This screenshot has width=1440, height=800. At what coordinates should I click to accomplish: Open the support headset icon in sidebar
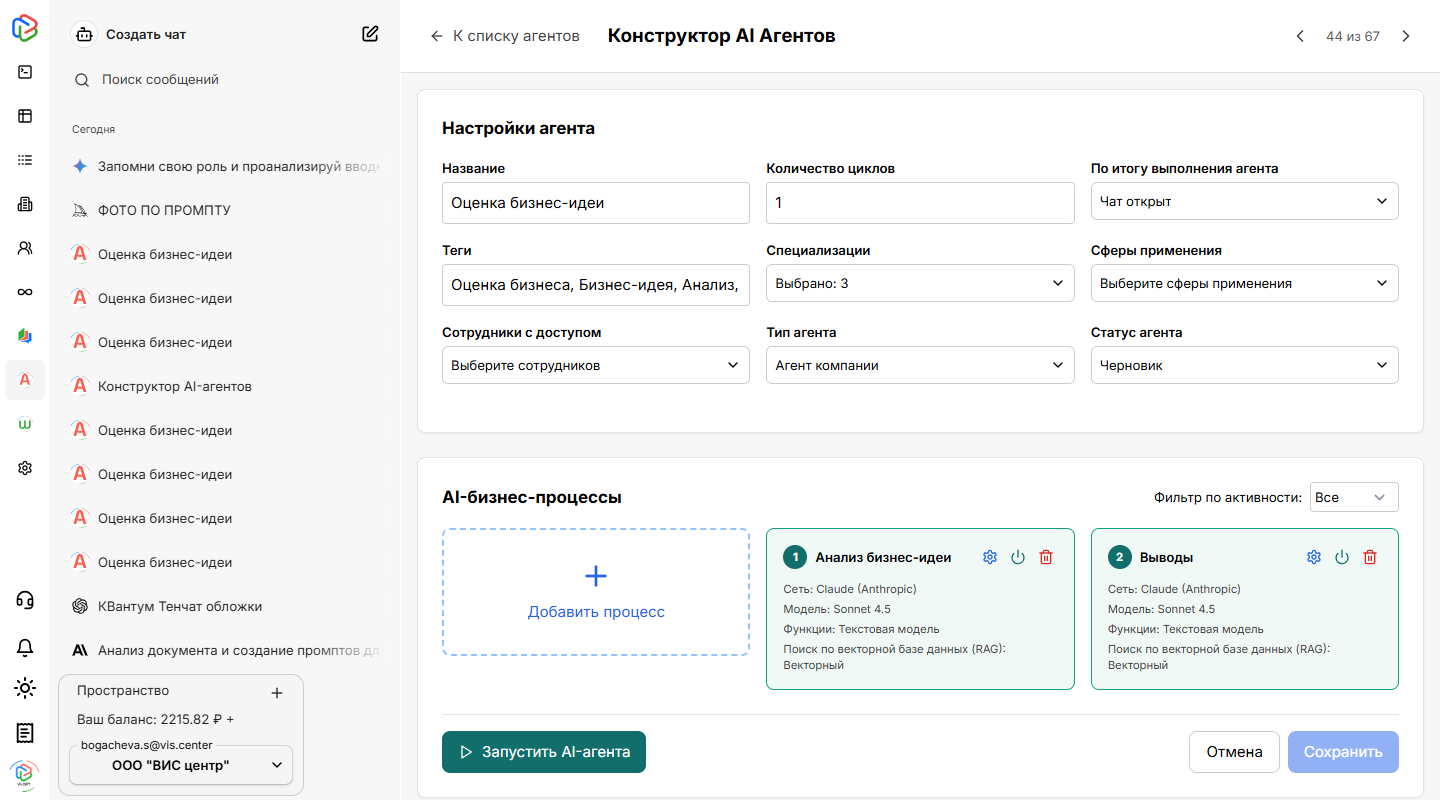point(25,600)
